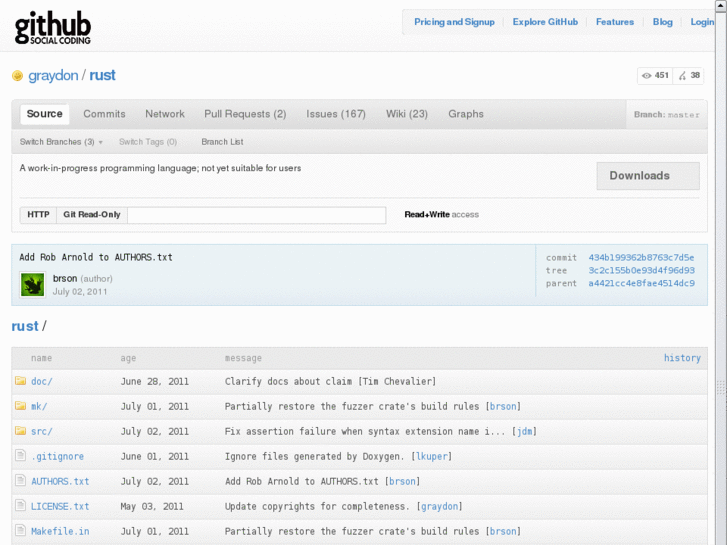Open the history link in file table
This screenshot has width=727, height=545.
[682, 358]
